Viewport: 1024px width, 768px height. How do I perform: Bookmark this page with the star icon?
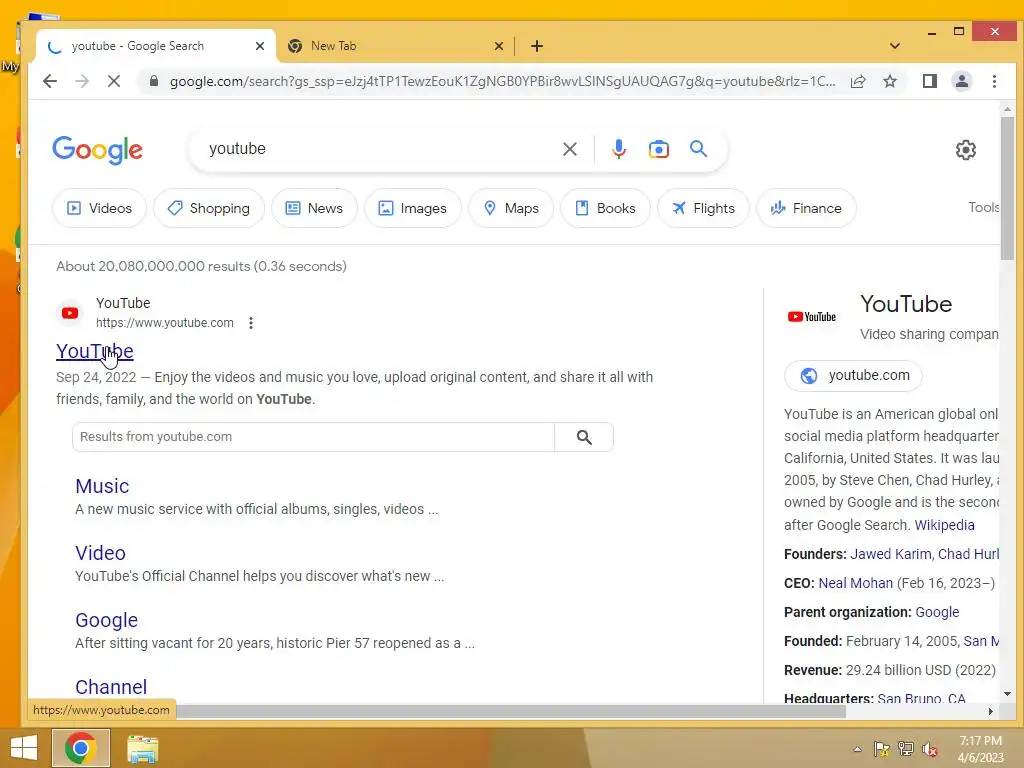pos(889,81)
